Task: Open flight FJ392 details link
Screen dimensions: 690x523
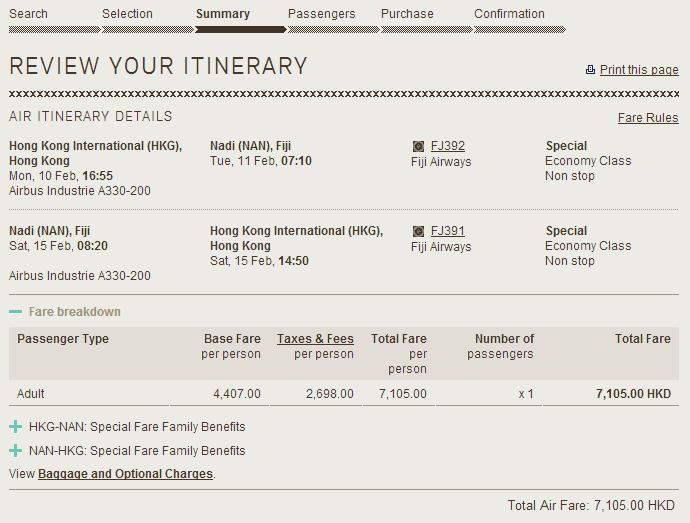Action: (x=447, y=146)
